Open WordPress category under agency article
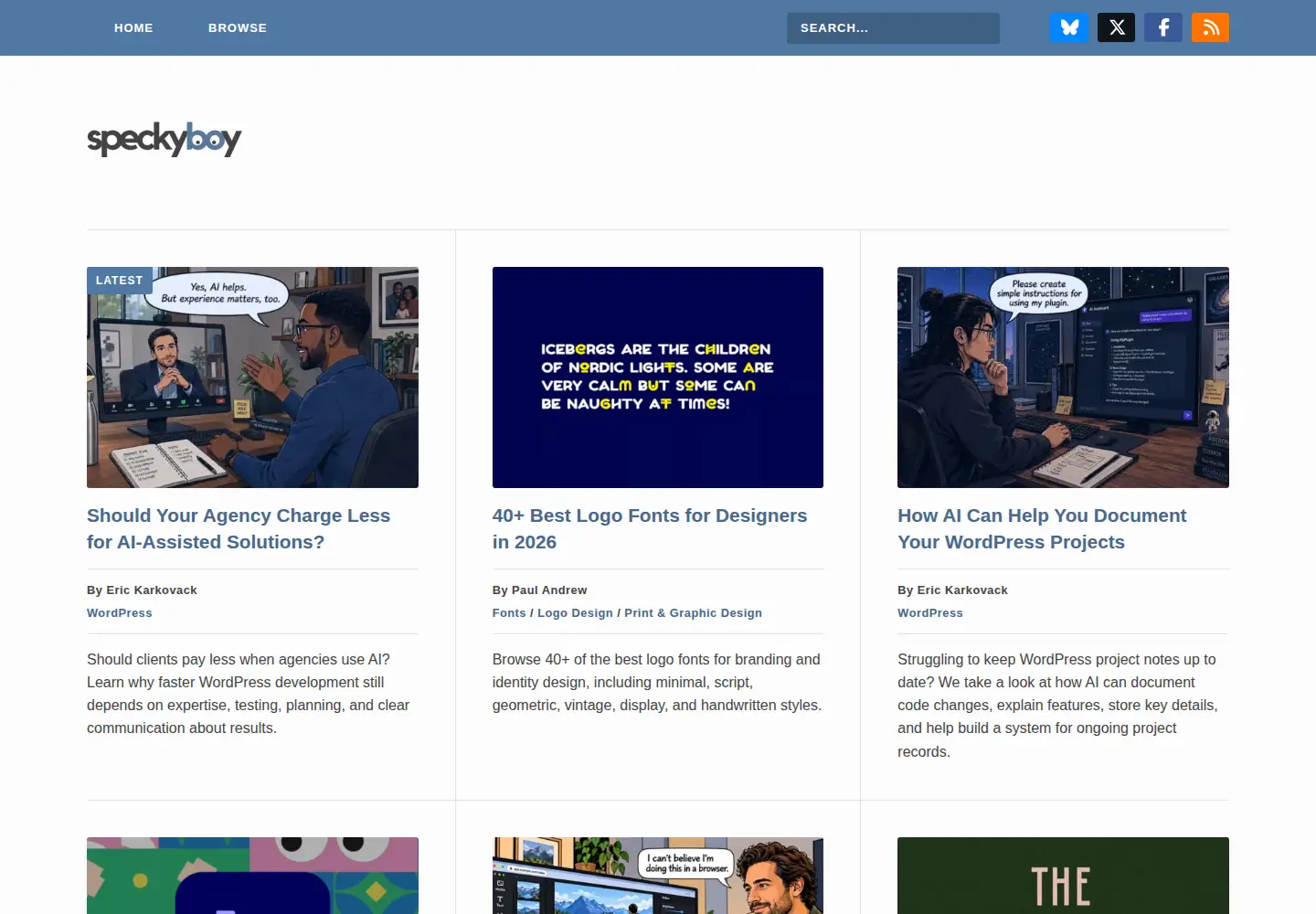Image resolution: width=1316 pixels, height=914 pixels. [120, 613]
